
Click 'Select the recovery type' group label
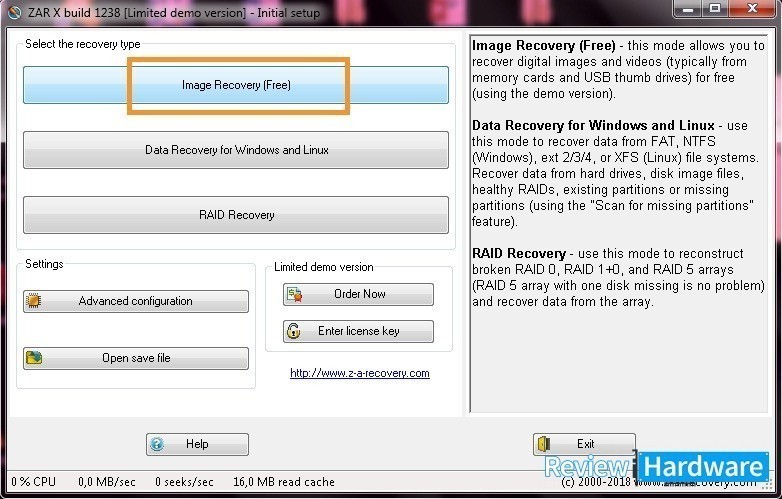click(x=83, y=44)
